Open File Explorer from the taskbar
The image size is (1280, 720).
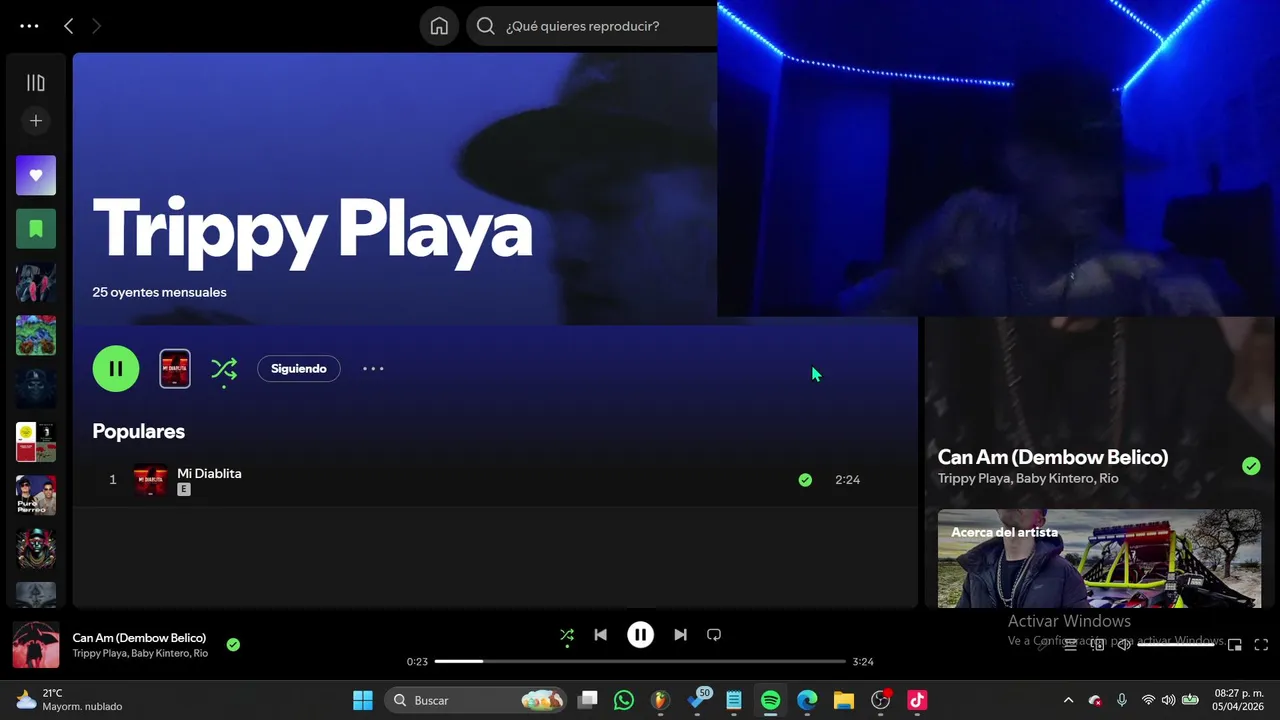click(844, 700)
